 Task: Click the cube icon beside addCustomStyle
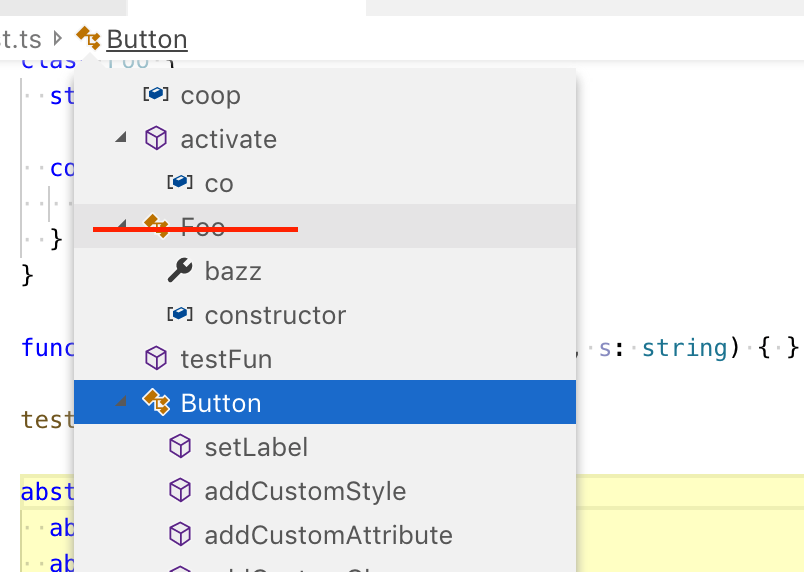click(180, 490)
